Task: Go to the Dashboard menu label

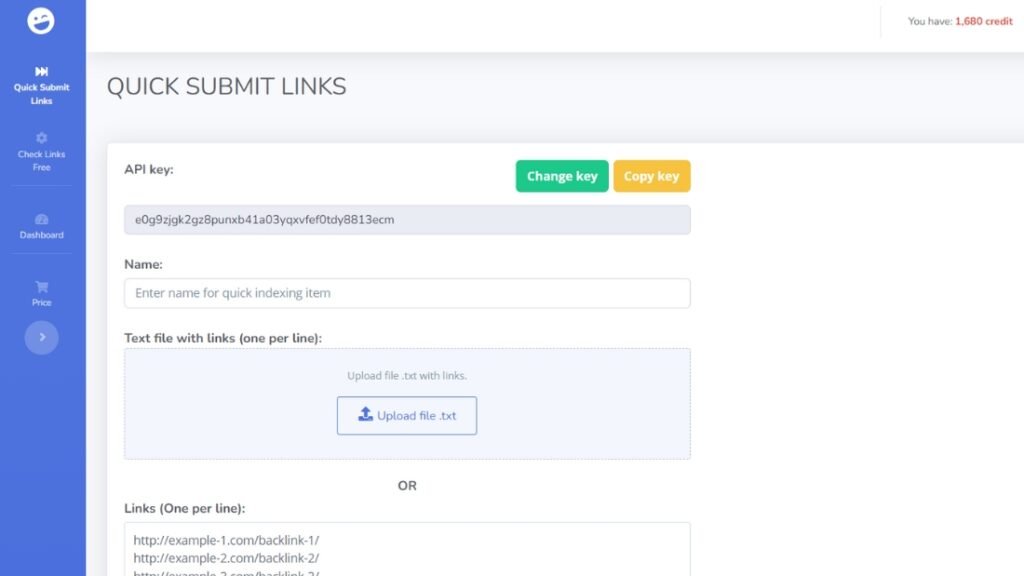Action: (41, 235)
